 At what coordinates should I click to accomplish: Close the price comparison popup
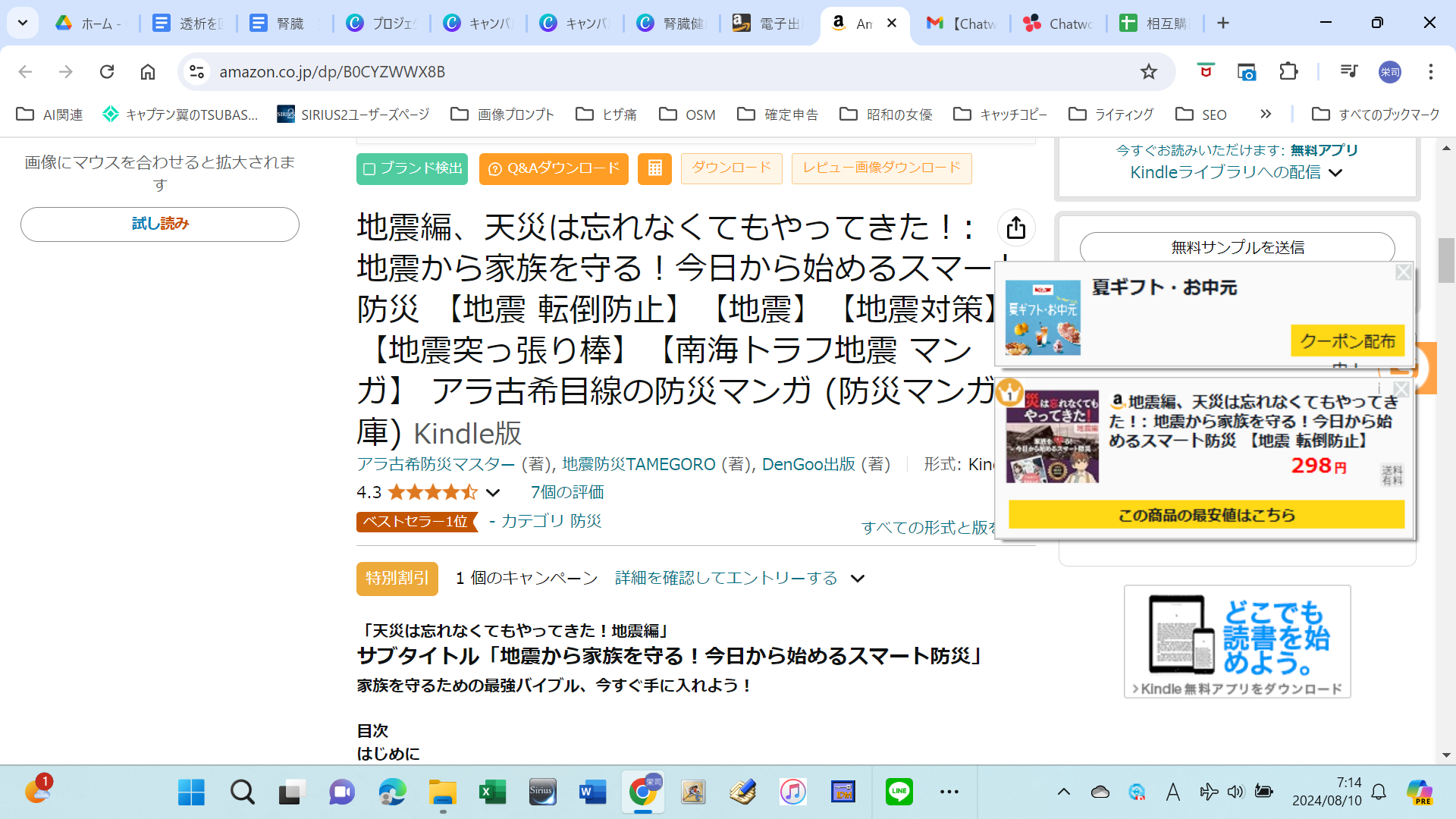(x=1401, y=388)
